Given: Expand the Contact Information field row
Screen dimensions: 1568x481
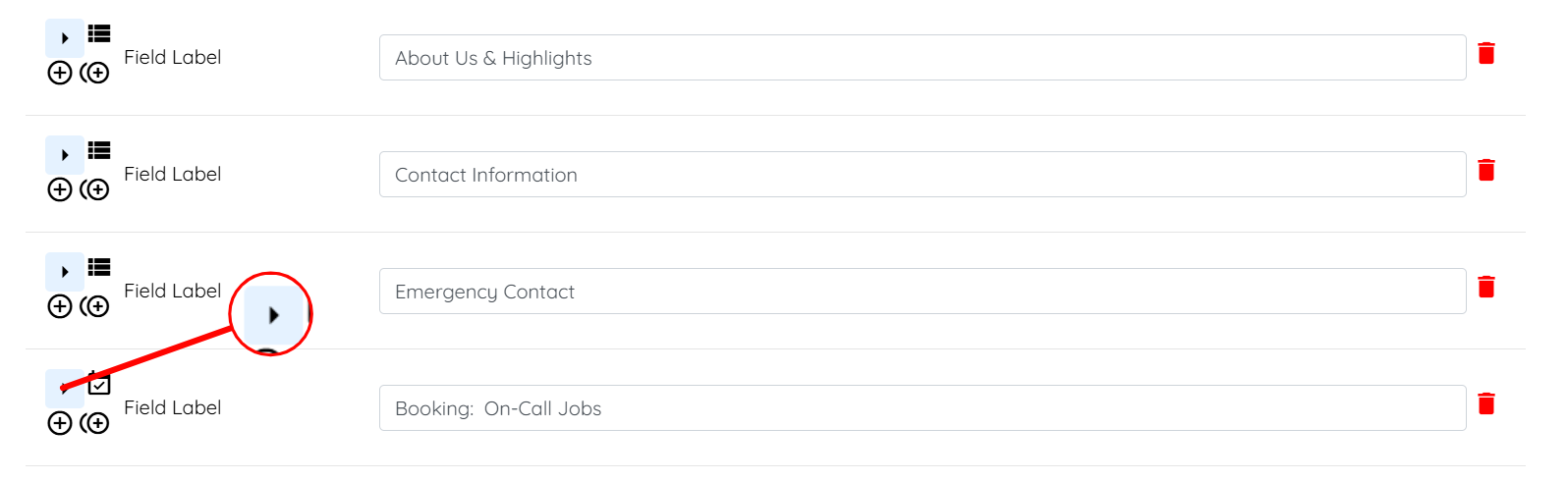Looking at the screenshot, I should 65,155.
